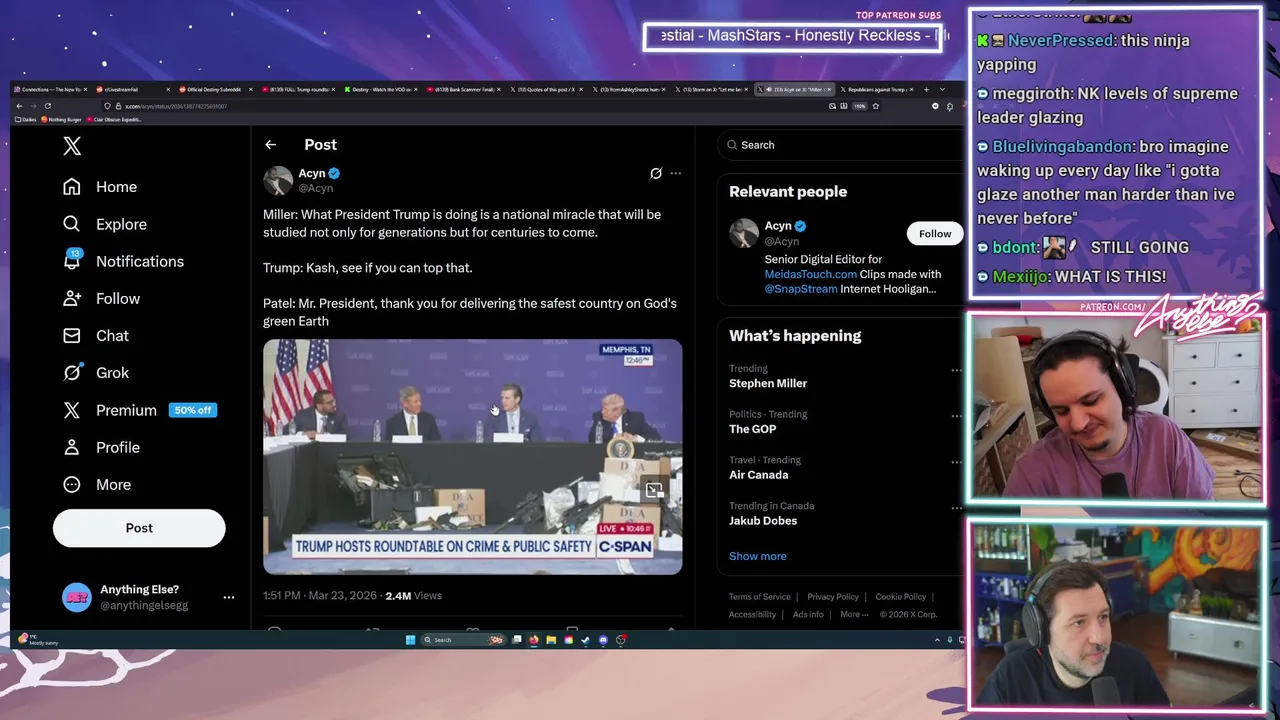Screen dimensions: 1280x720
Task: Open the Clair Obscur Expedition bookmark
Action: 115,119
